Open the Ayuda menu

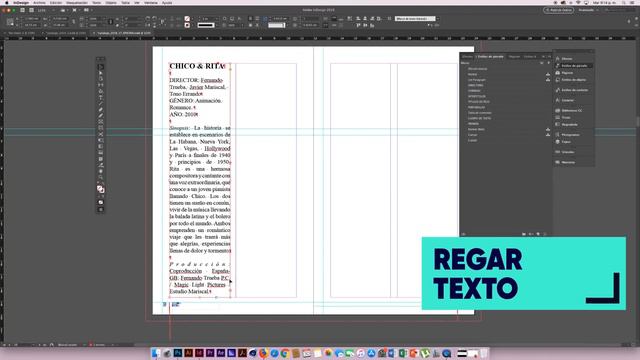click(x=167, y=2)
